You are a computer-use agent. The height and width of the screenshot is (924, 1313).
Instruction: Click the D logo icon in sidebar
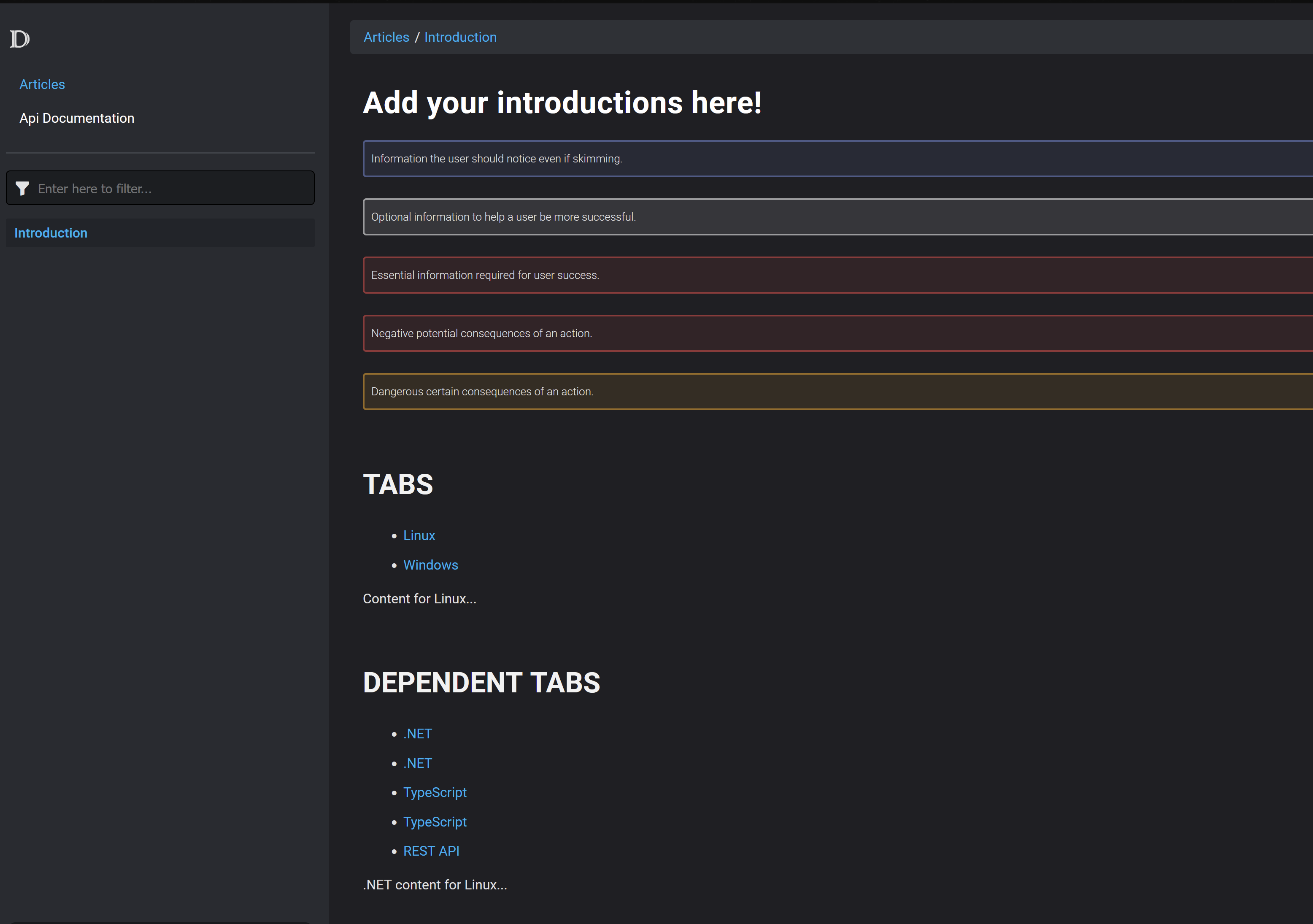tap(20, 39)
